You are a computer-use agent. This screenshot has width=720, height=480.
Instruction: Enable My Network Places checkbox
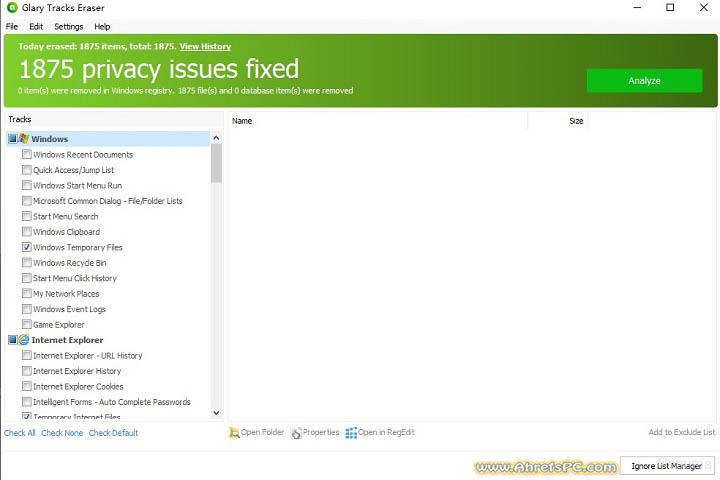pos(27,294)
